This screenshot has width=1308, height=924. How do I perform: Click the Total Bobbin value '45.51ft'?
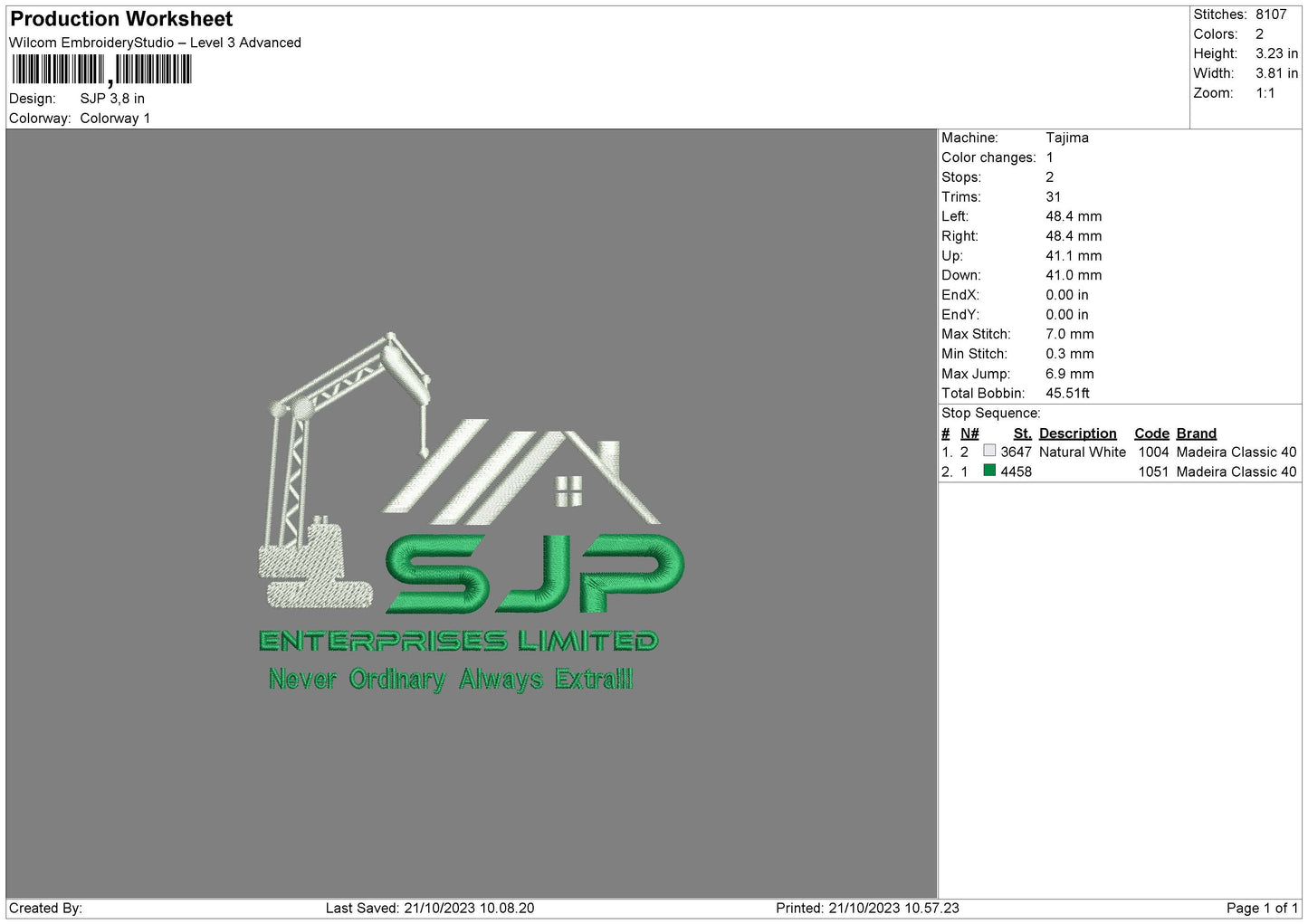coord(1067,393)
